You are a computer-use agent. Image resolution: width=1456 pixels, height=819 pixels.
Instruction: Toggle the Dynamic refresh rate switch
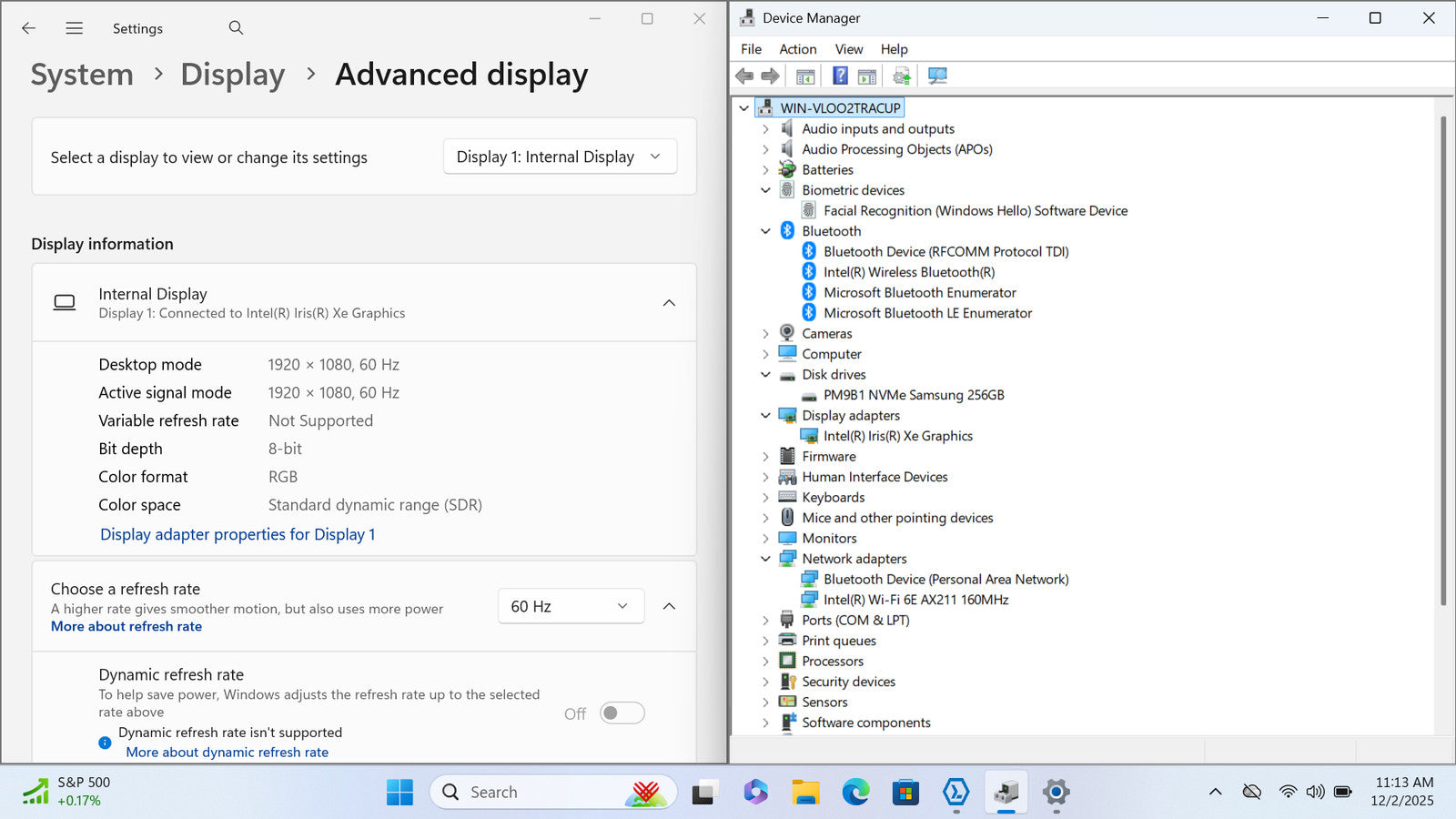[x=622, y=713]
